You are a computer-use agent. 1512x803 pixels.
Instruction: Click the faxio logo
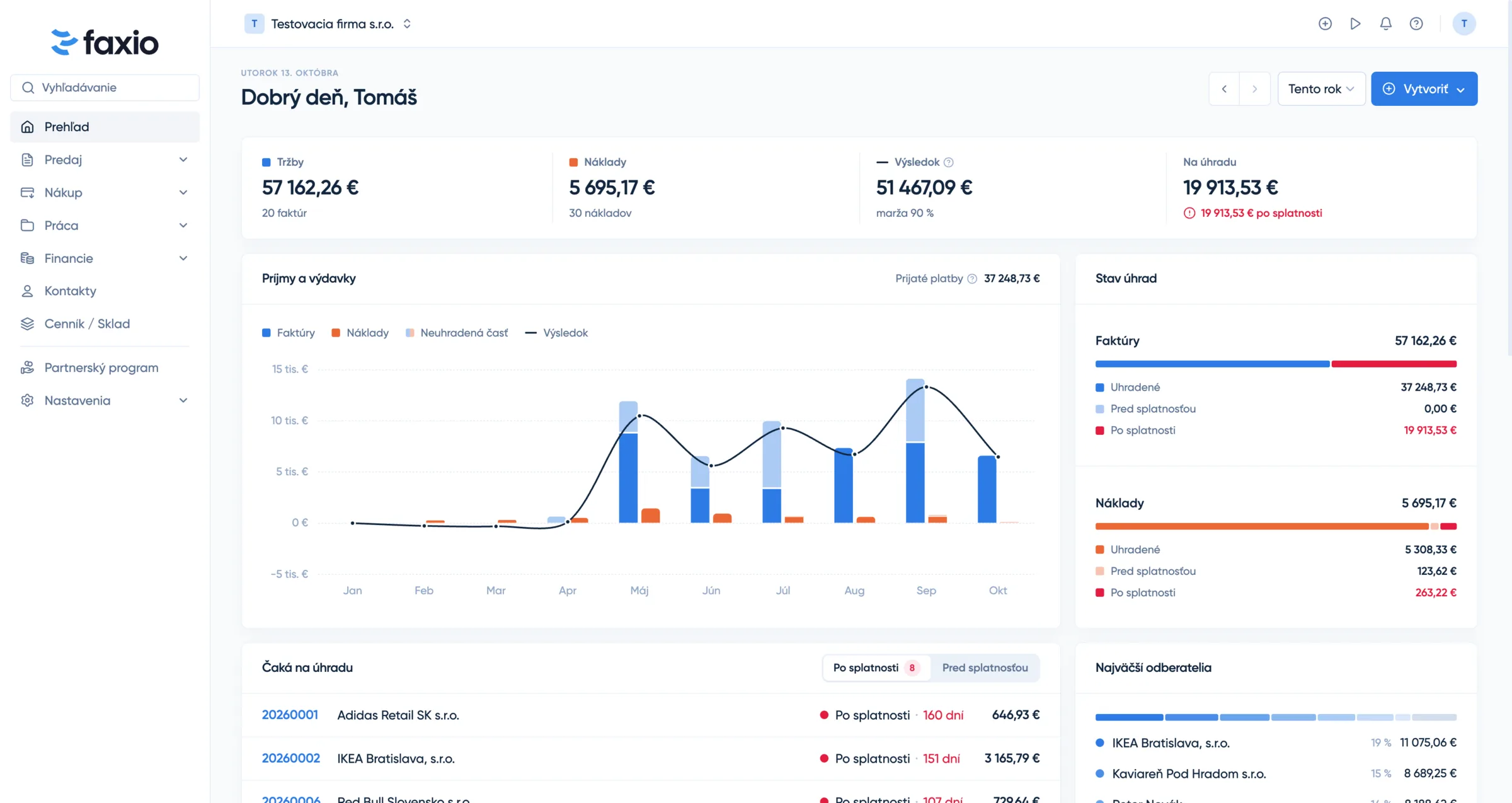[x=105, y=42]
